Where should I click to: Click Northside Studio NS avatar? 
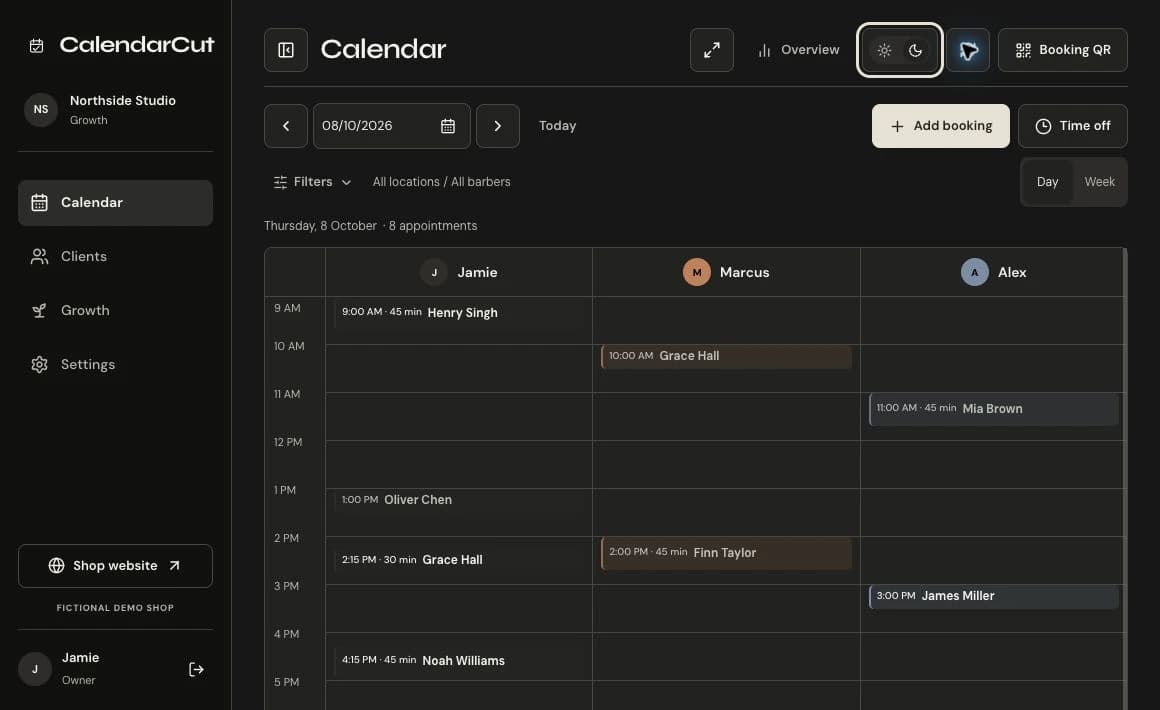click(x=41, y=109)
